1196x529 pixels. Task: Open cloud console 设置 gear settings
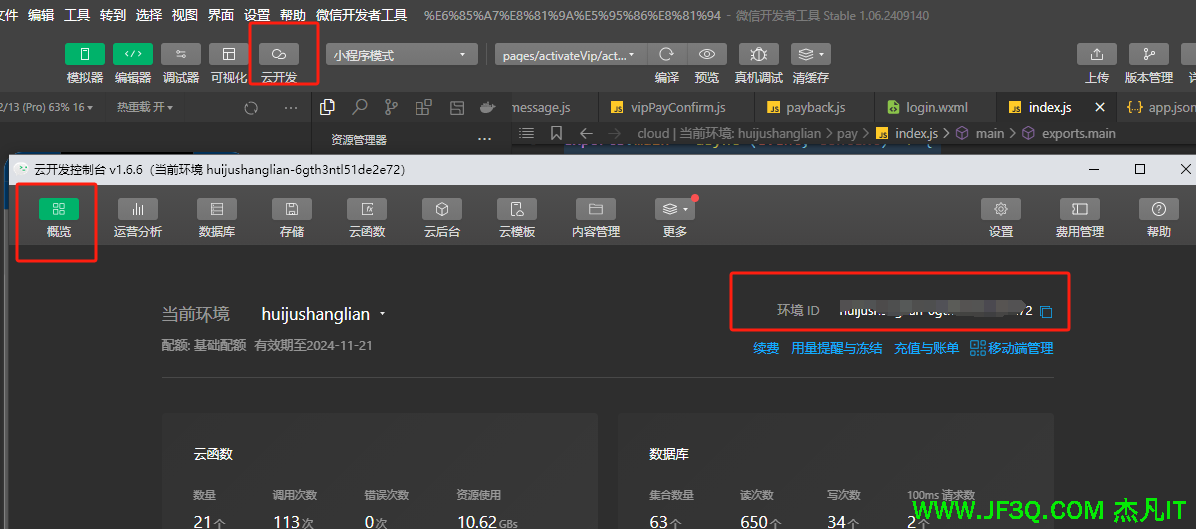(x=1001, y=220)
